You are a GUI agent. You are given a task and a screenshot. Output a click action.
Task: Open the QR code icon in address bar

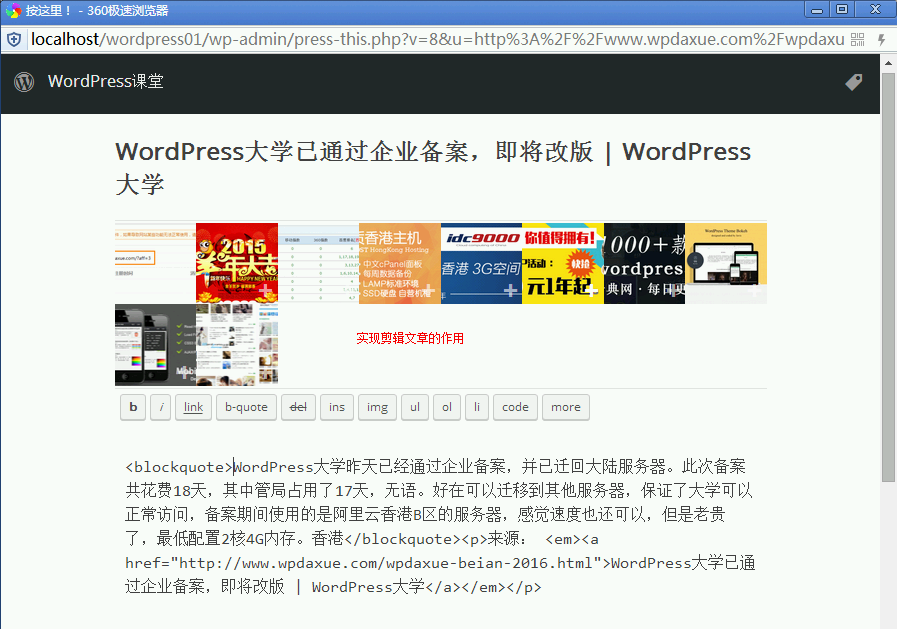(x=858, y=39)
